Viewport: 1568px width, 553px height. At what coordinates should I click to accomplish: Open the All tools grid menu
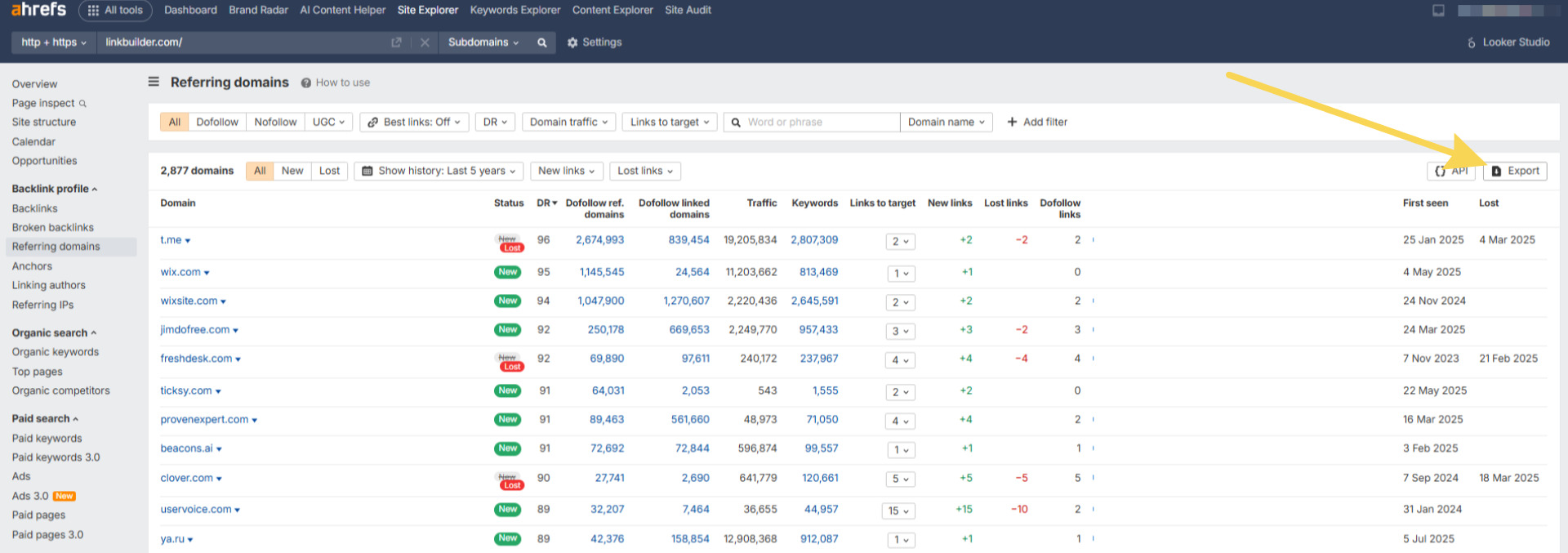tap(115, 11)
